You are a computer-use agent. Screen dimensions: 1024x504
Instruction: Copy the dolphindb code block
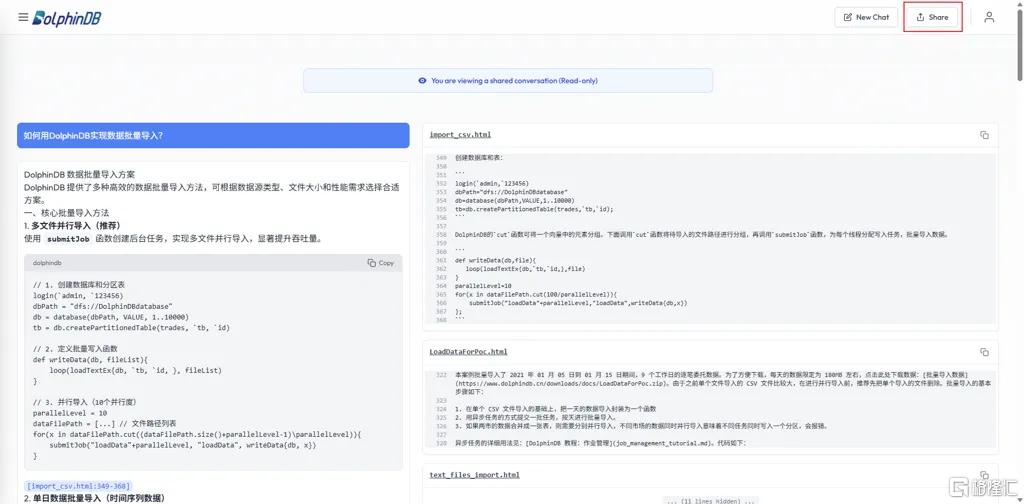pyautogui.click(x=381, y=262)
